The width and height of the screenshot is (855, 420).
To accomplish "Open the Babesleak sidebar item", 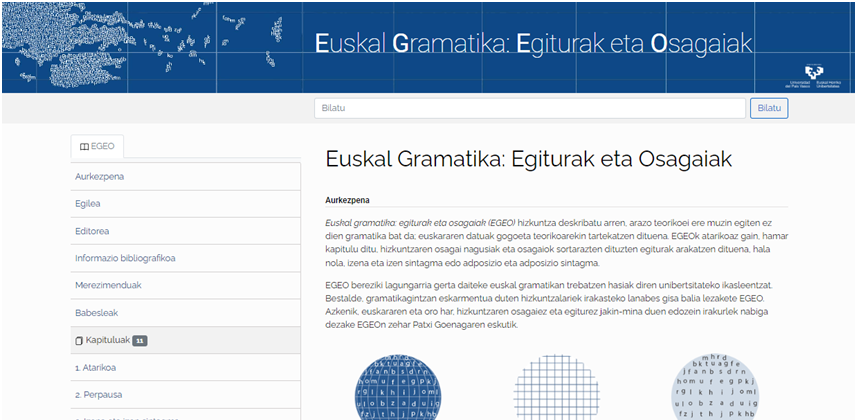I will (96, 313).
